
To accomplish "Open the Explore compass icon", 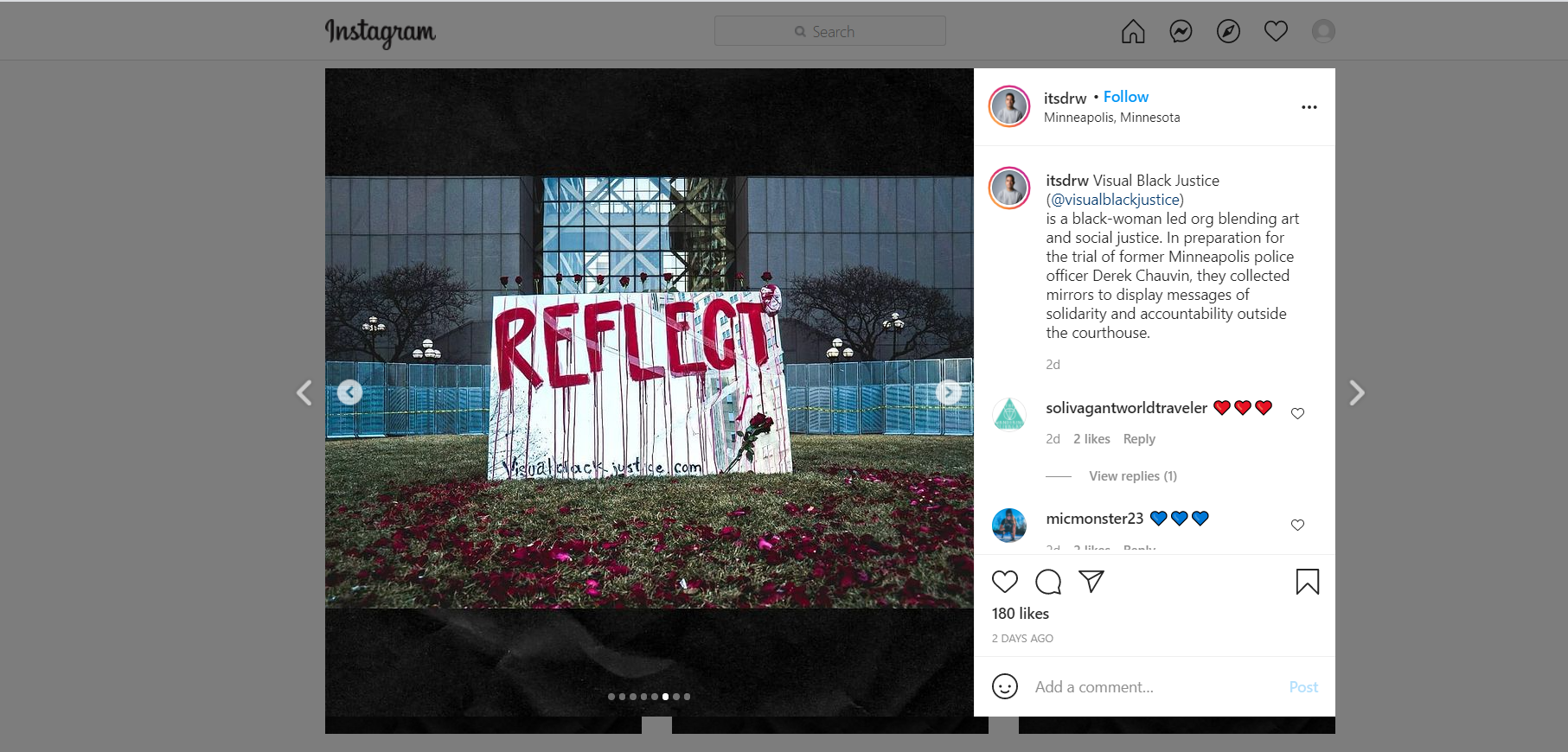I will (1228, 32).
